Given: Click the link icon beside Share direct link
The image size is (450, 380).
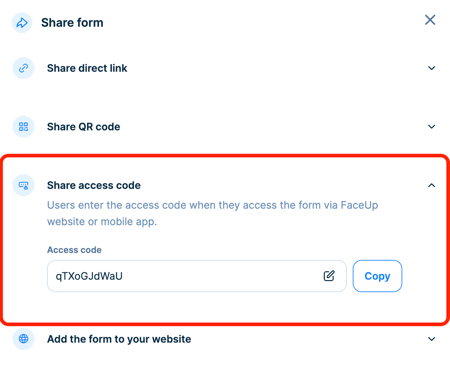Looking at the screenshot, I should (x=23, y=68).
